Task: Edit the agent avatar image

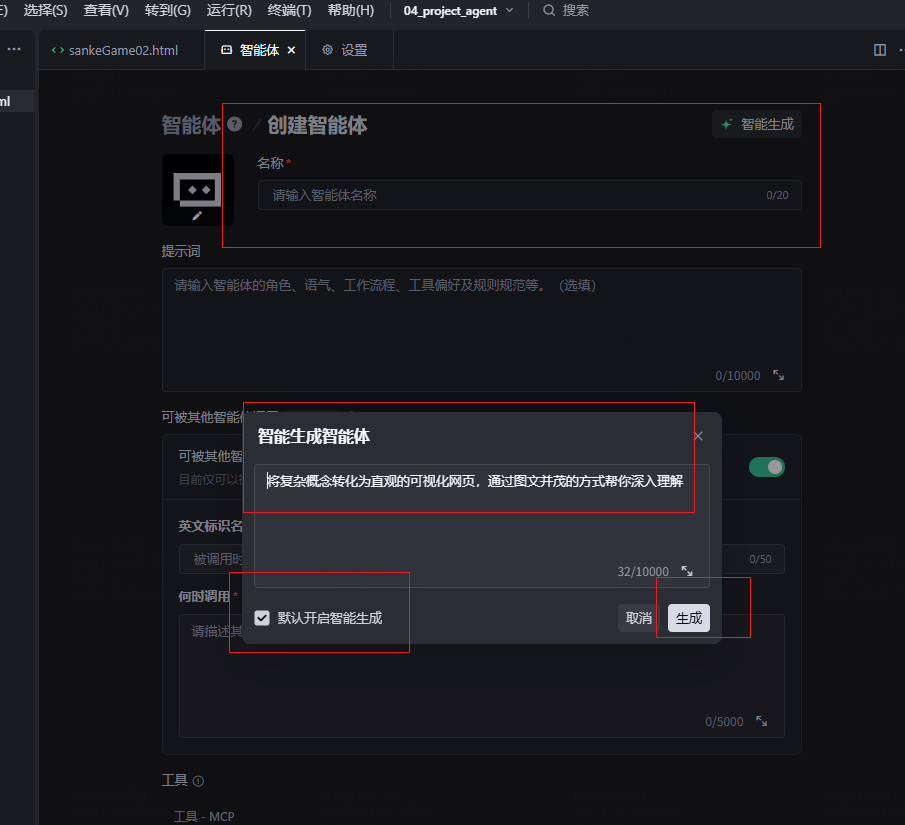Action: pyautogui.click(x=197, y=190)
